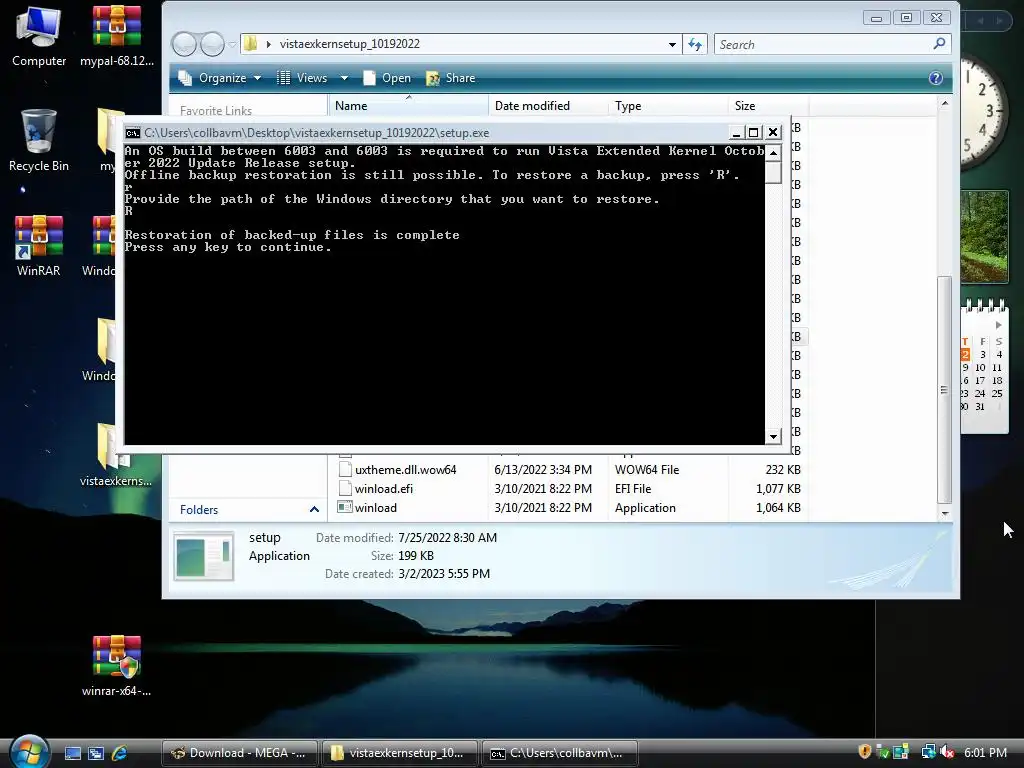Switch to C:\Users\collbavm taskbar button
Viewport: 1024px width, 768px height.
[x=559, y=753]
